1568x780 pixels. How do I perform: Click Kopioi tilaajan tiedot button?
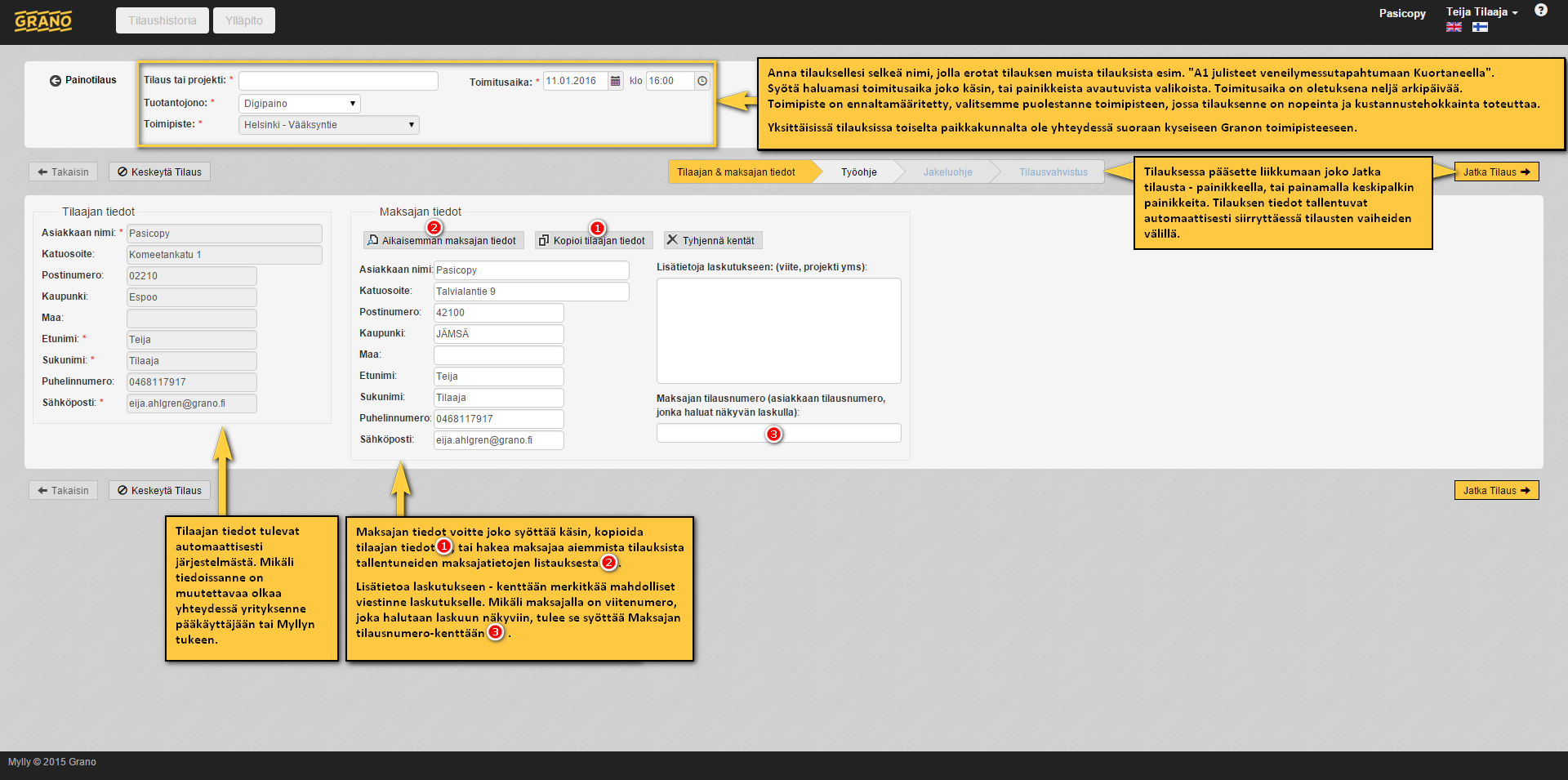[593, 240]
